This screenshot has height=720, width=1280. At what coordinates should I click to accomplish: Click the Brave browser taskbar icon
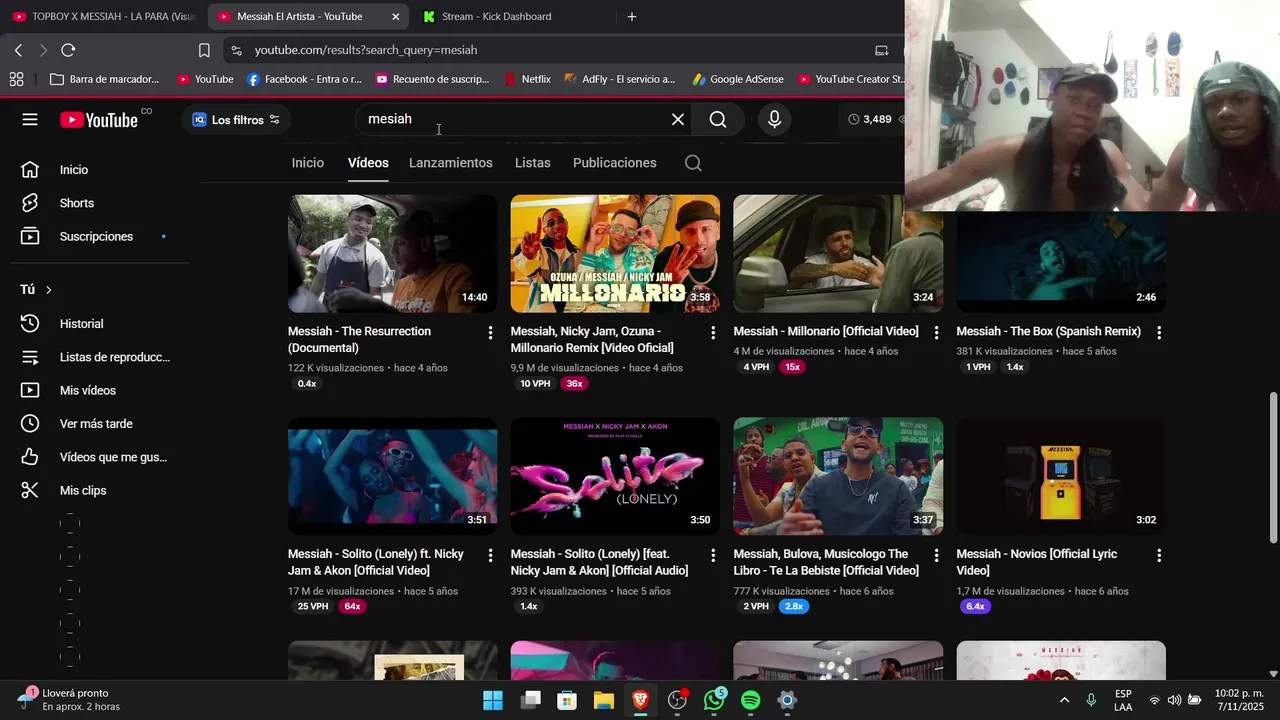[x=640, y=701]
